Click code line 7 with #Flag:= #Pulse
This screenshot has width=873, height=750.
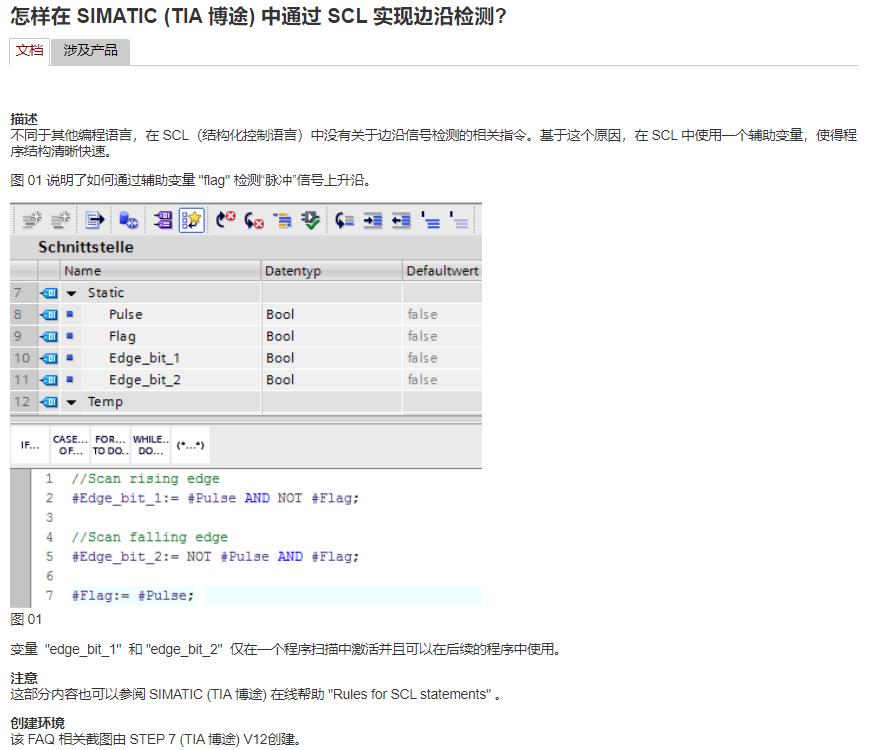coord(133,596)
